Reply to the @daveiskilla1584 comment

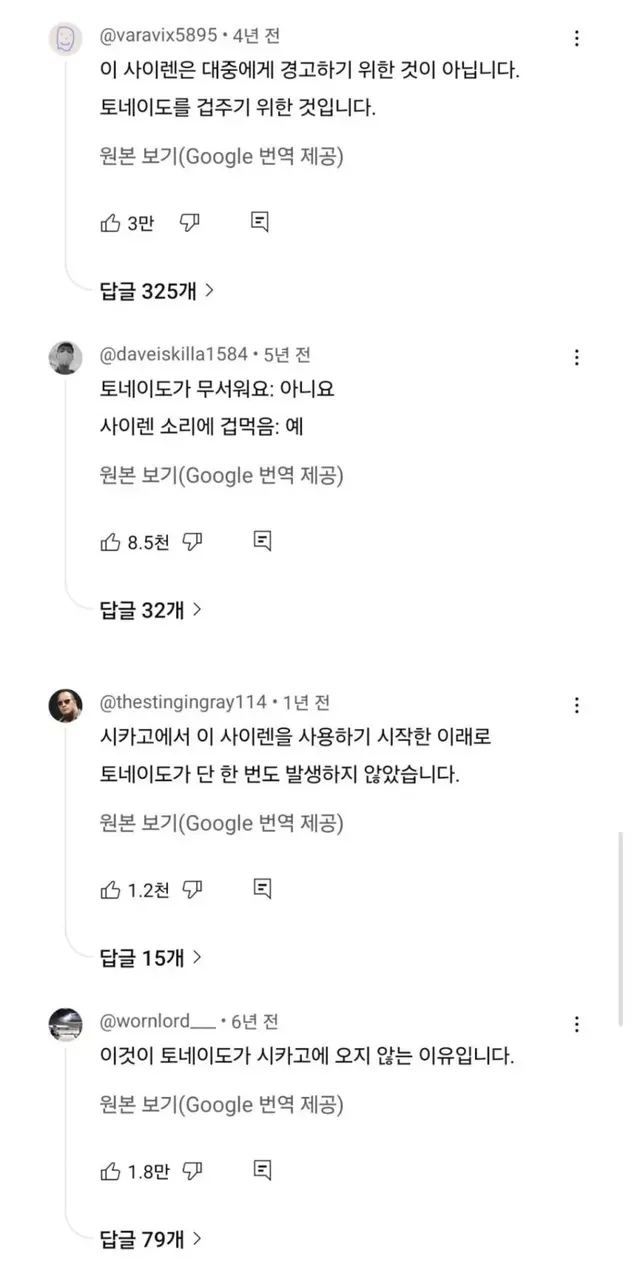(262, 542)
